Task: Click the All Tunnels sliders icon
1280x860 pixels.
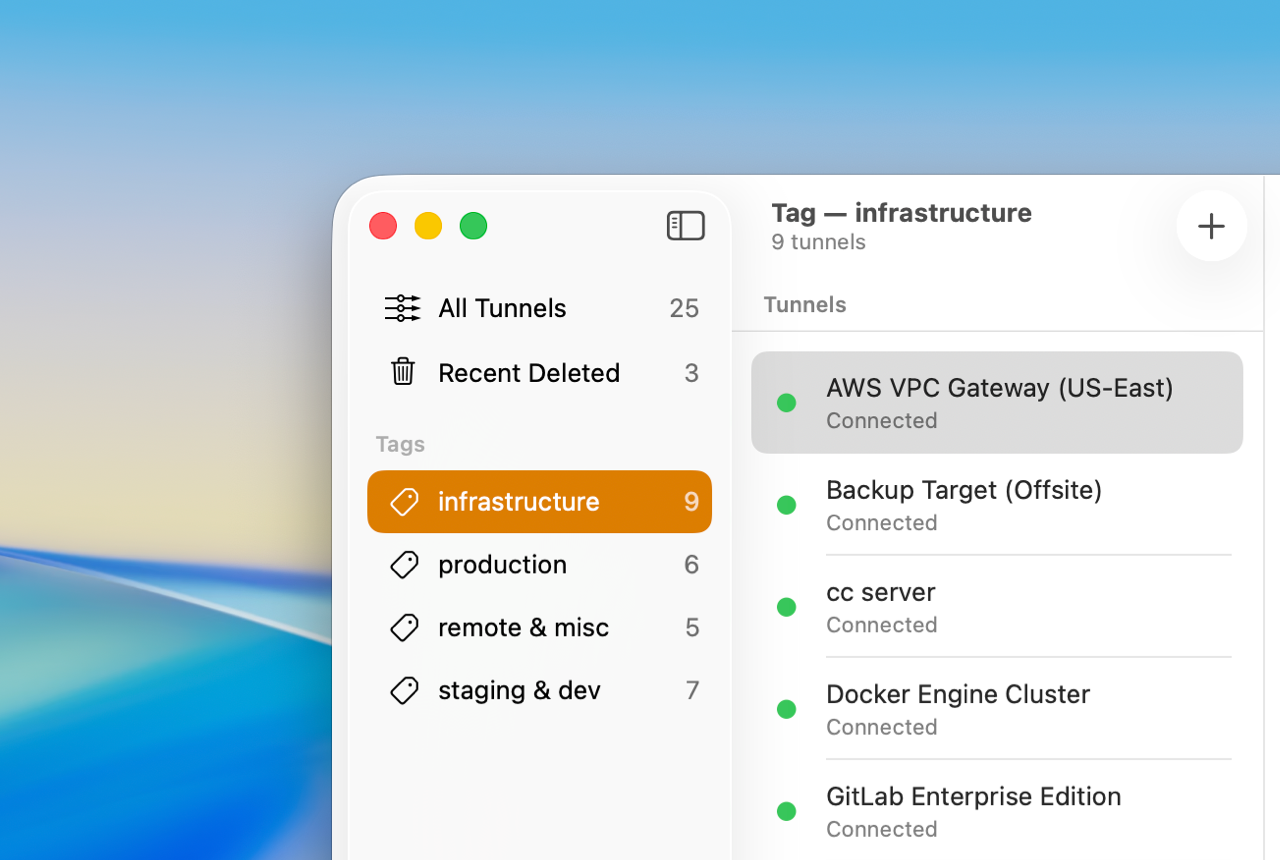Action: point(402,308)
